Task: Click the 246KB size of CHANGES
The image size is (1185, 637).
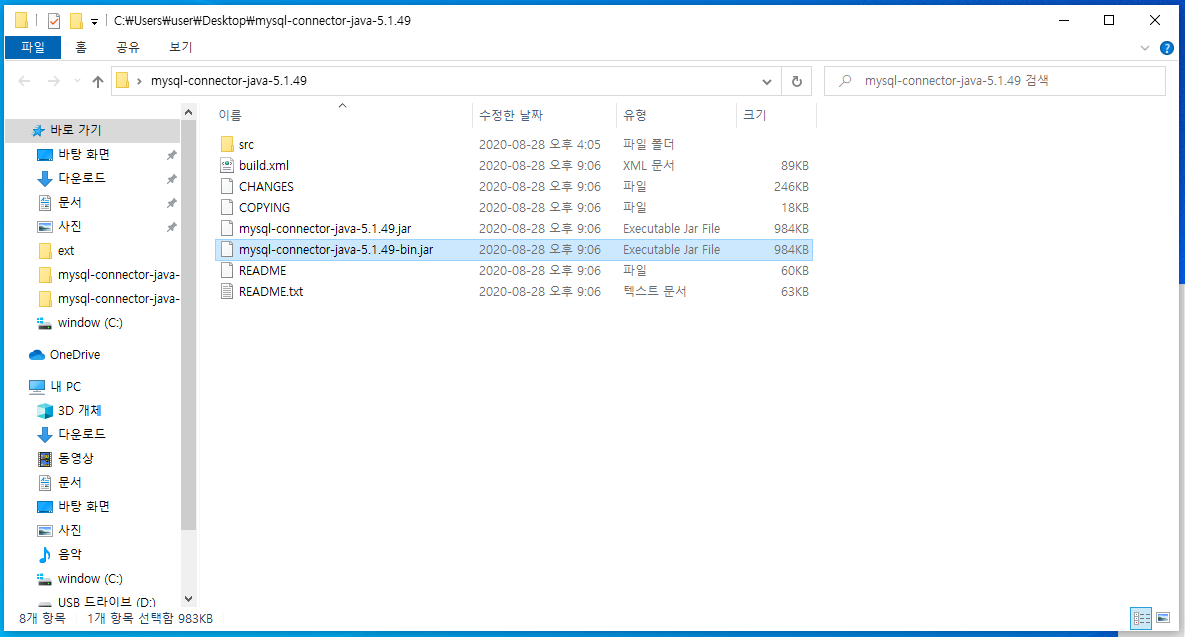Action: 791,187
